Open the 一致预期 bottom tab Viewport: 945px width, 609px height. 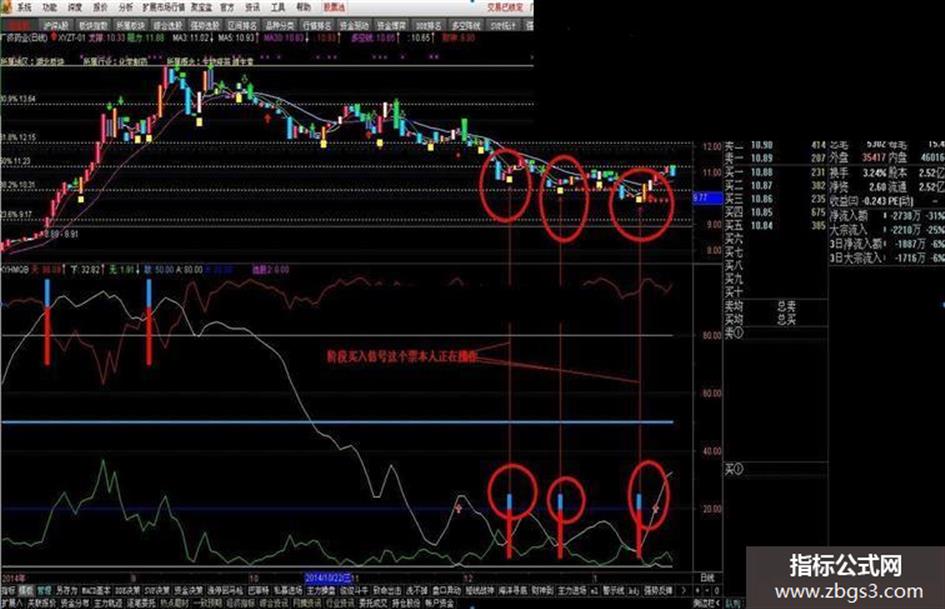tap(209, 602)
